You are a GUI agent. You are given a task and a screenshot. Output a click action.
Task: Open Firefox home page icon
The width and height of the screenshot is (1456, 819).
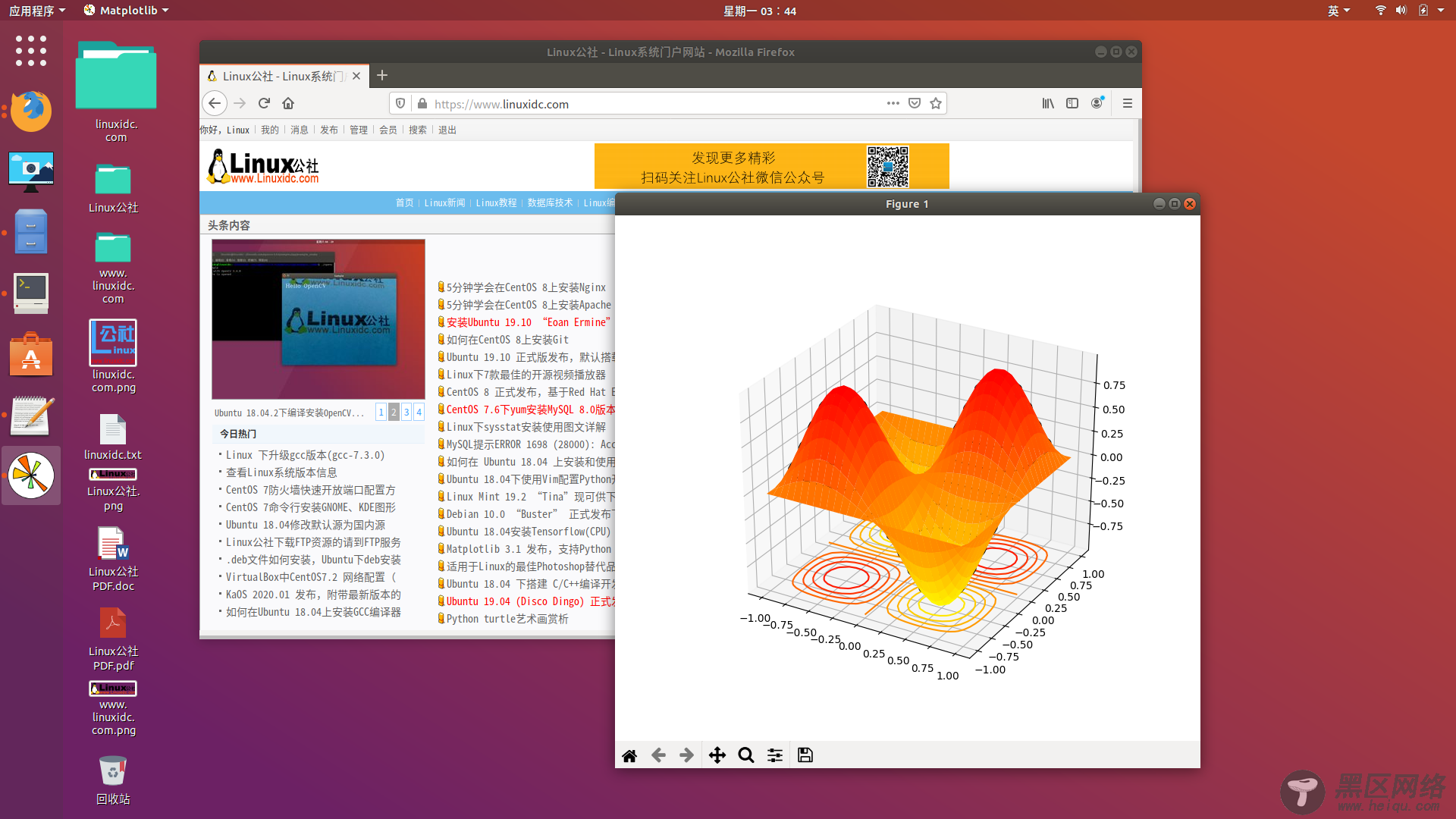click(x=288, y=103)
